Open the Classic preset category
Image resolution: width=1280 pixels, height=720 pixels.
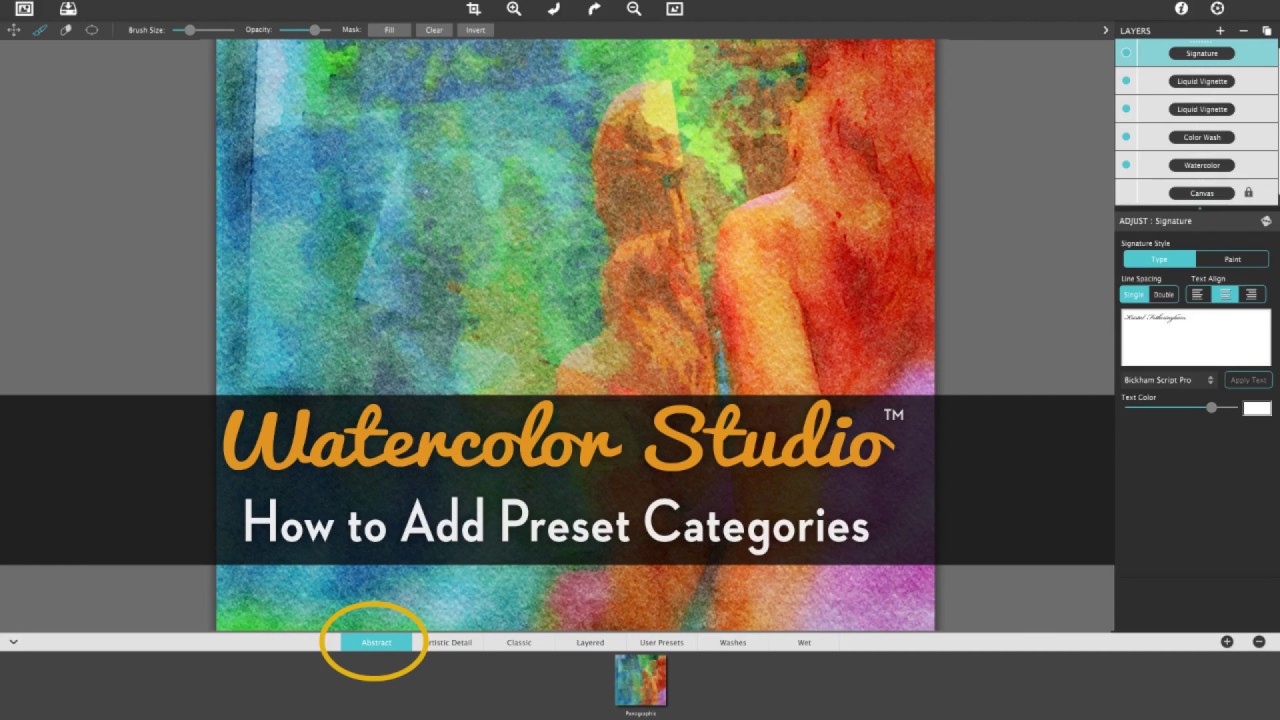pos(519,643)
